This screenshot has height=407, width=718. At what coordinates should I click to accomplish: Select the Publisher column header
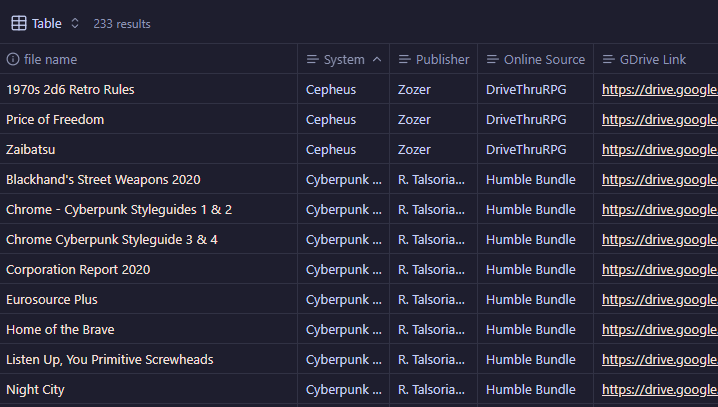click(x=442, y=60)
